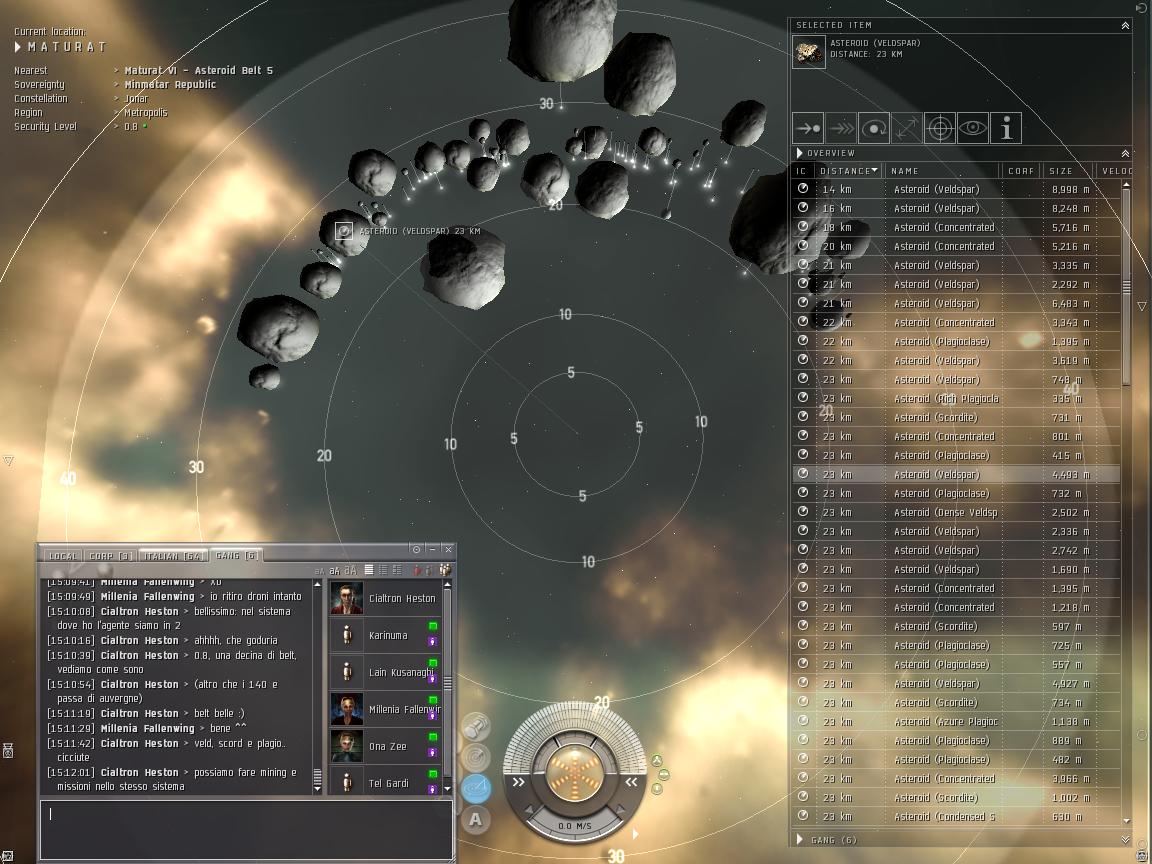
Task: Sort overview by the Size column header
Action: tap(1068, 170)
